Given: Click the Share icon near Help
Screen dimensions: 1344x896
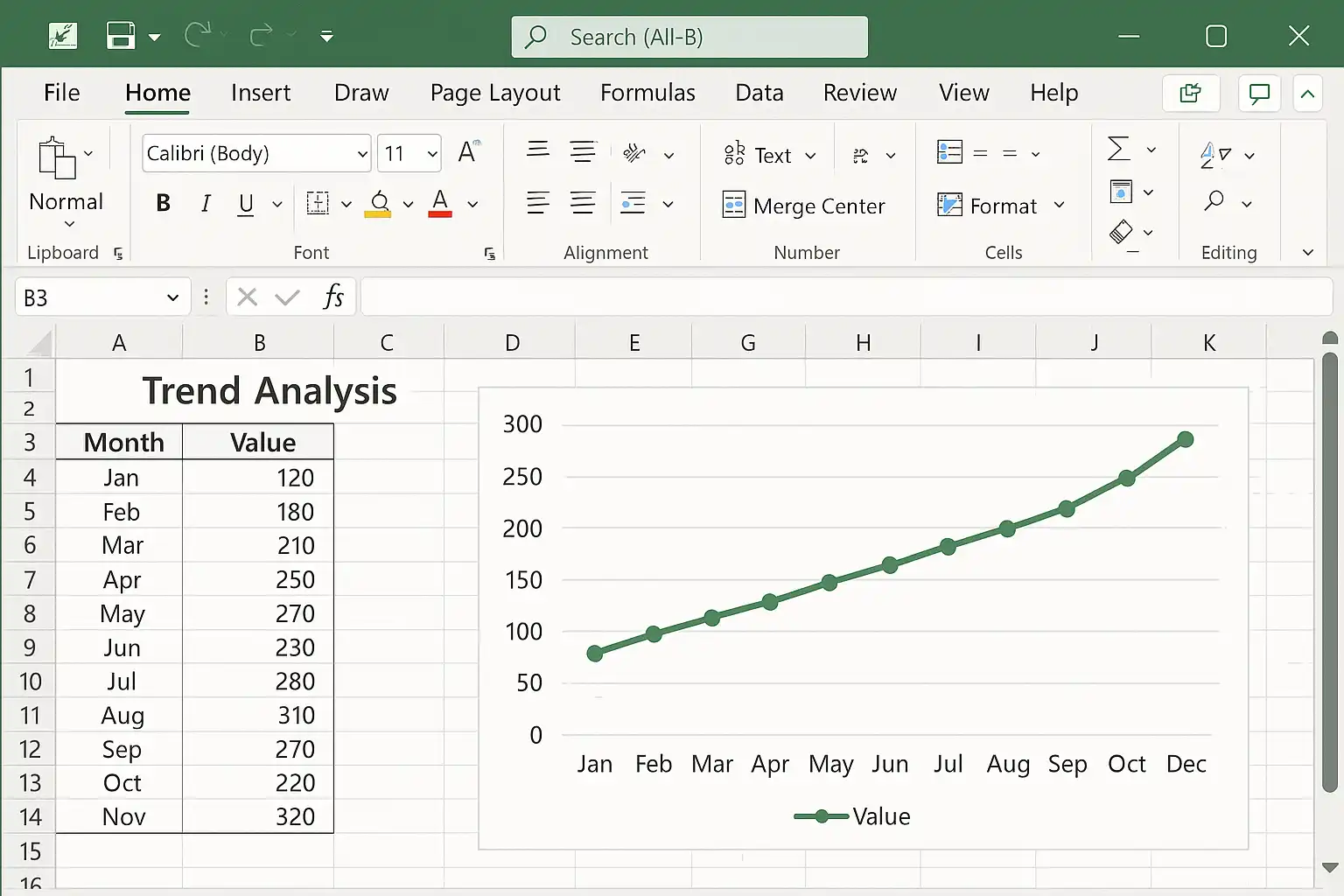Looking at the screenshot, I should tap(1191, 94).
